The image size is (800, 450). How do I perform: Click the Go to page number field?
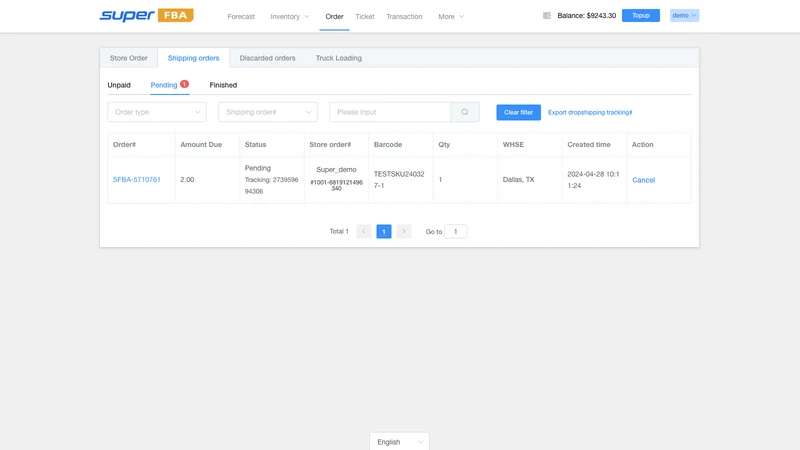[456, 232]
